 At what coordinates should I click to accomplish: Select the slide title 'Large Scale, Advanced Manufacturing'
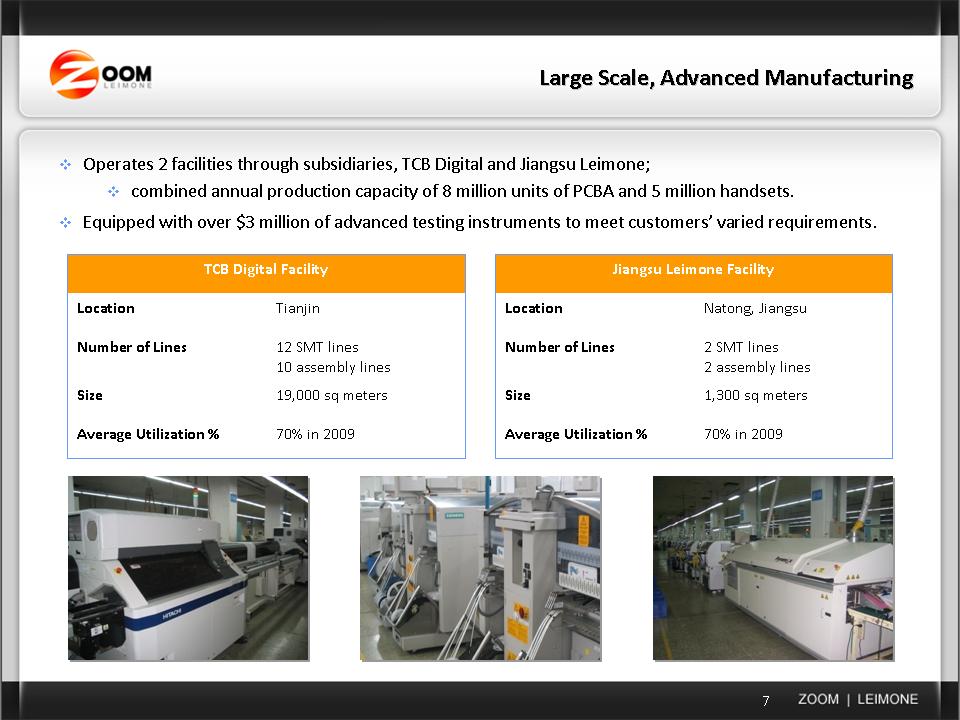pos(726,78)
